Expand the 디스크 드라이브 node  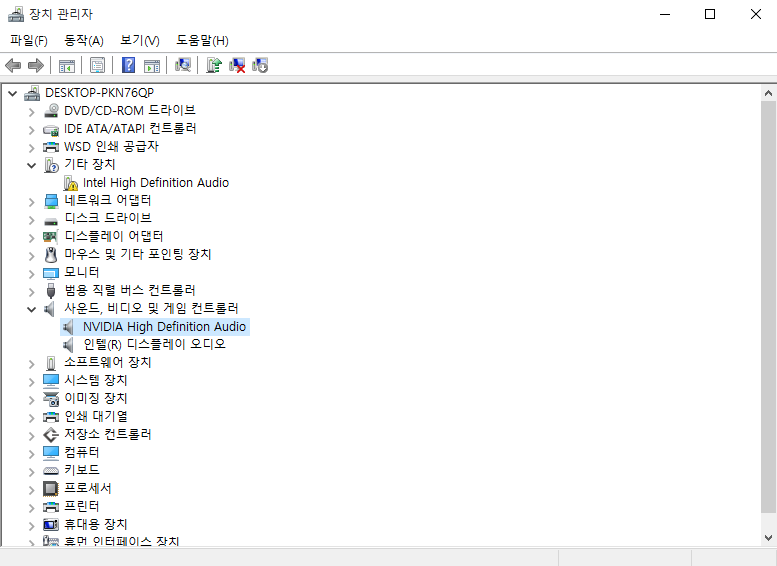pyautogui.click(x=32, y=220)
